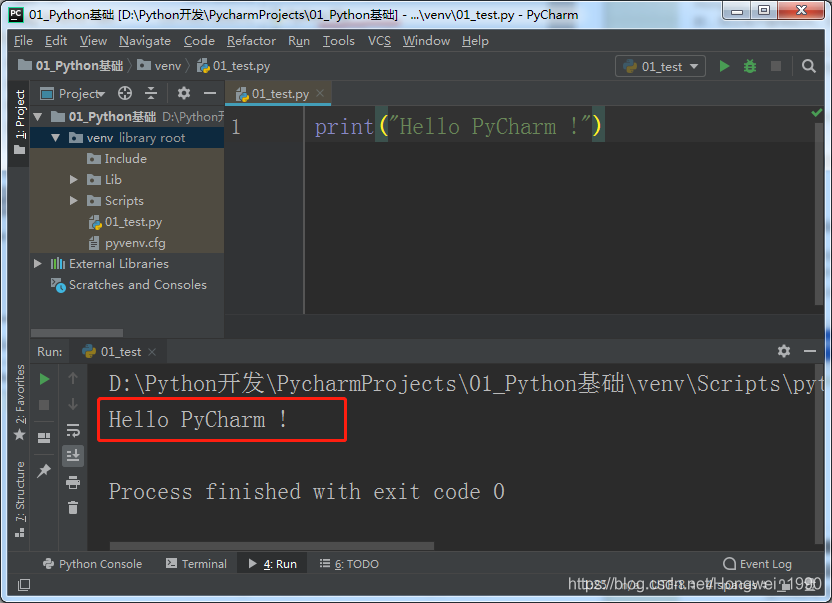Image resolution: width=832 pixels, height=603 pixels.
Task: Open Project panel settings gear
Action: coord(184,93)
